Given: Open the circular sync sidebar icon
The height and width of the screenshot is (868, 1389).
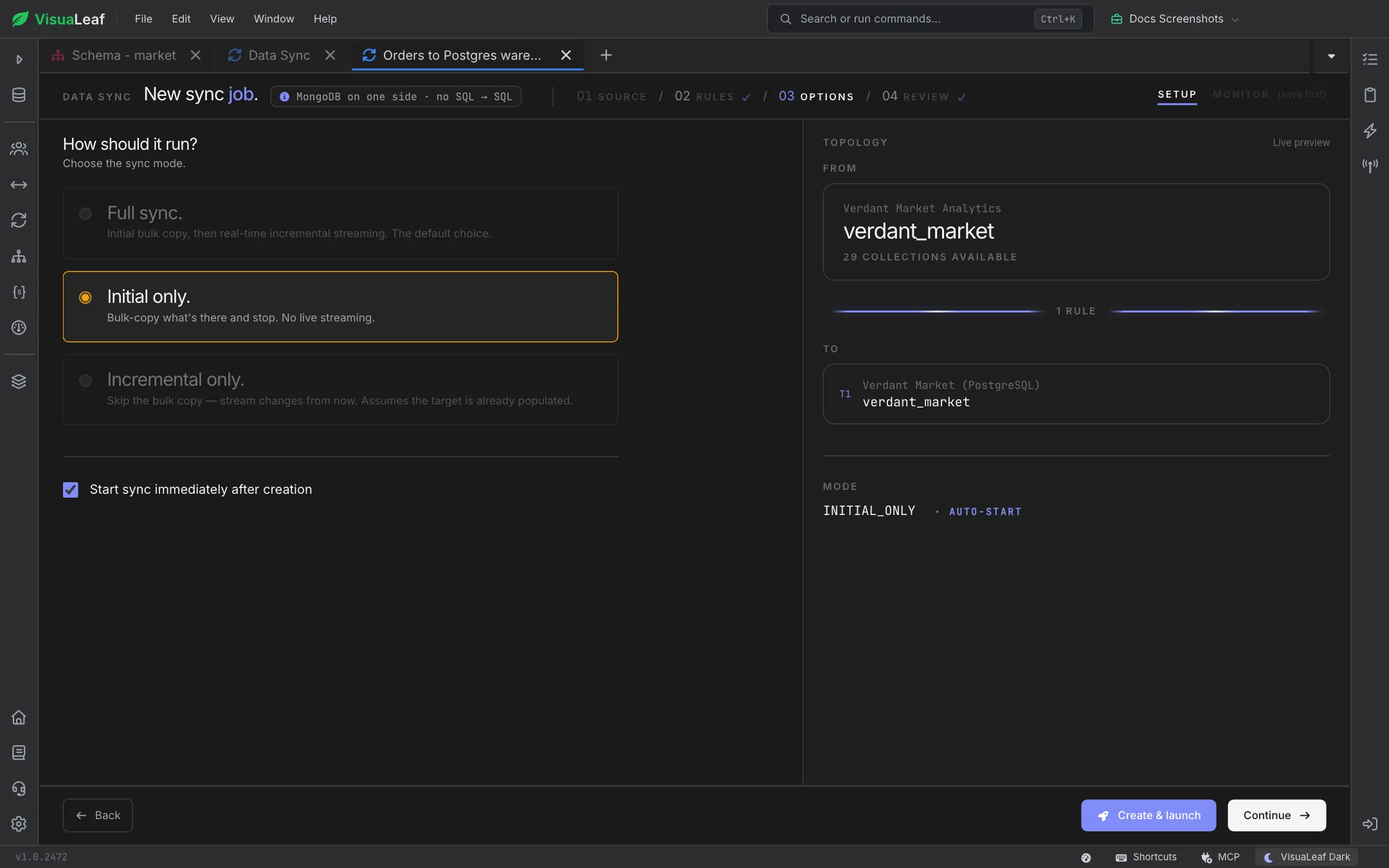Looking at the screenshot, I should [x=19, y=221].
